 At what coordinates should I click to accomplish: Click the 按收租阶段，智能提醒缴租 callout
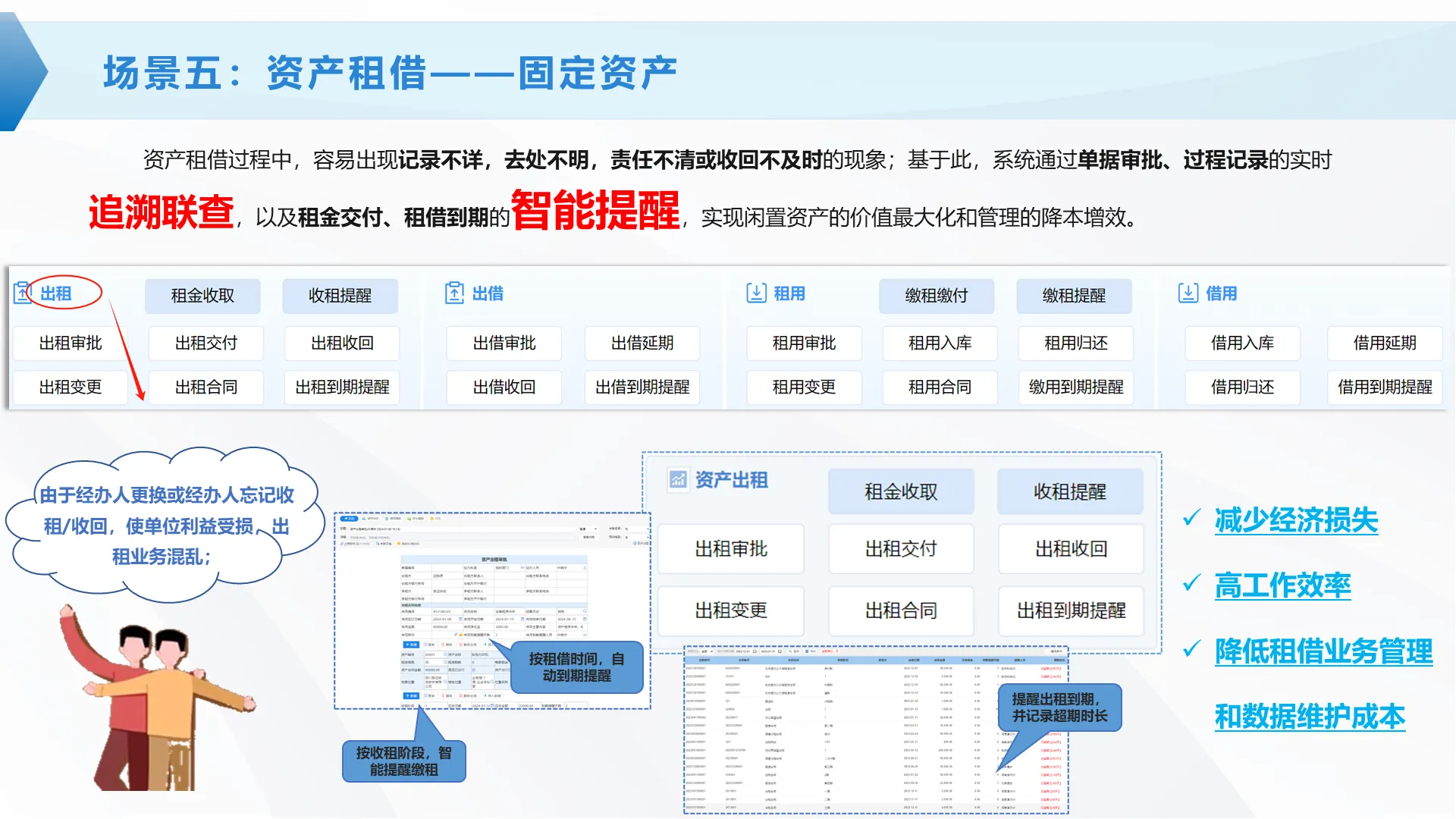403,761
